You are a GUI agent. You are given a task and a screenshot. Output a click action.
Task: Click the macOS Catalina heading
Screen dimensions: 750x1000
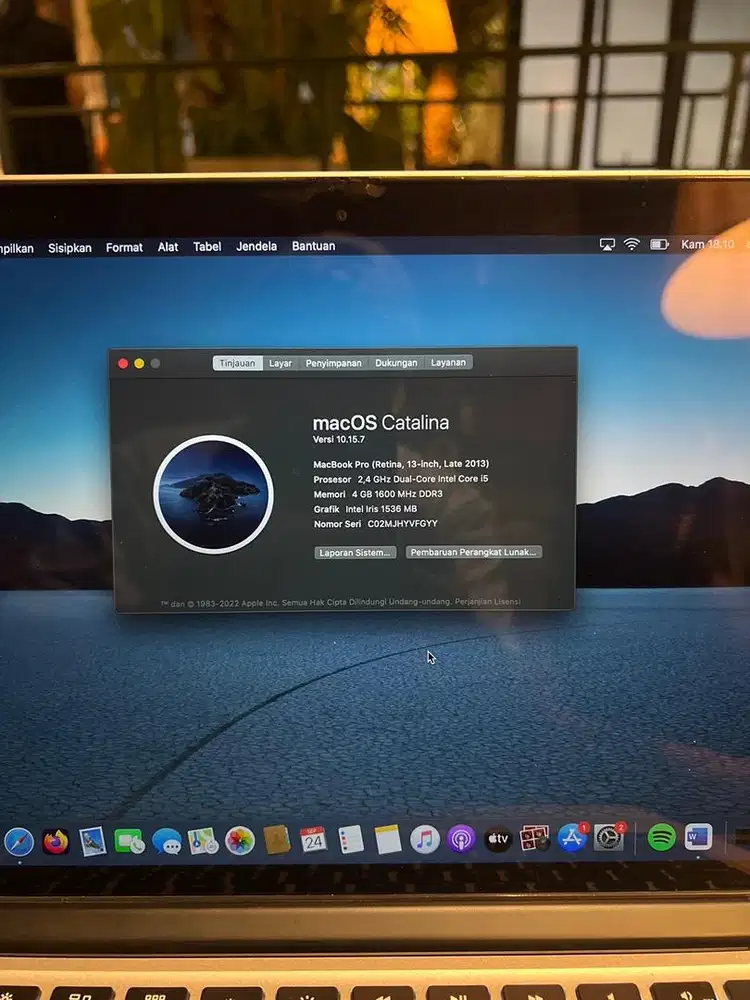tap(381, 423)
